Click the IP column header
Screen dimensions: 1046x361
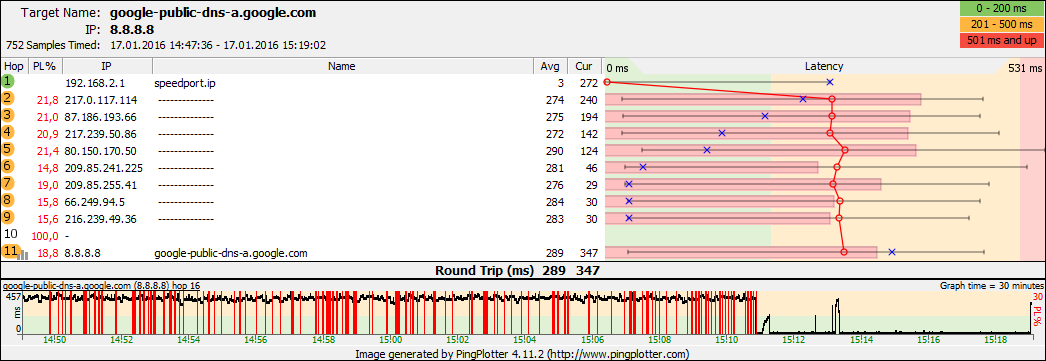click(x=107, y=66)
